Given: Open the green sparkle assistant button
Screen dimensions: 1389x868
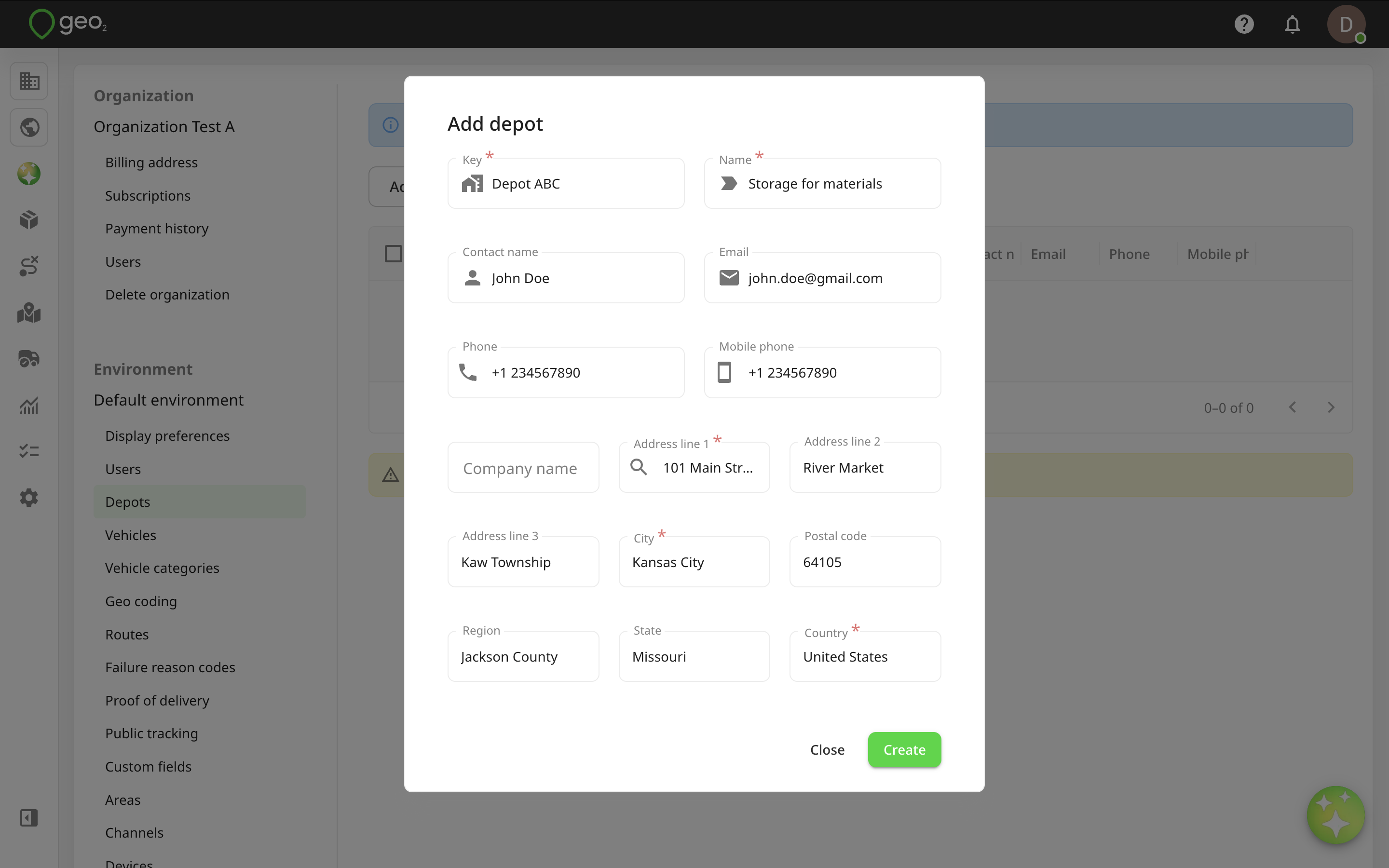Looking at the screenshot, I should pos(1335,815).
